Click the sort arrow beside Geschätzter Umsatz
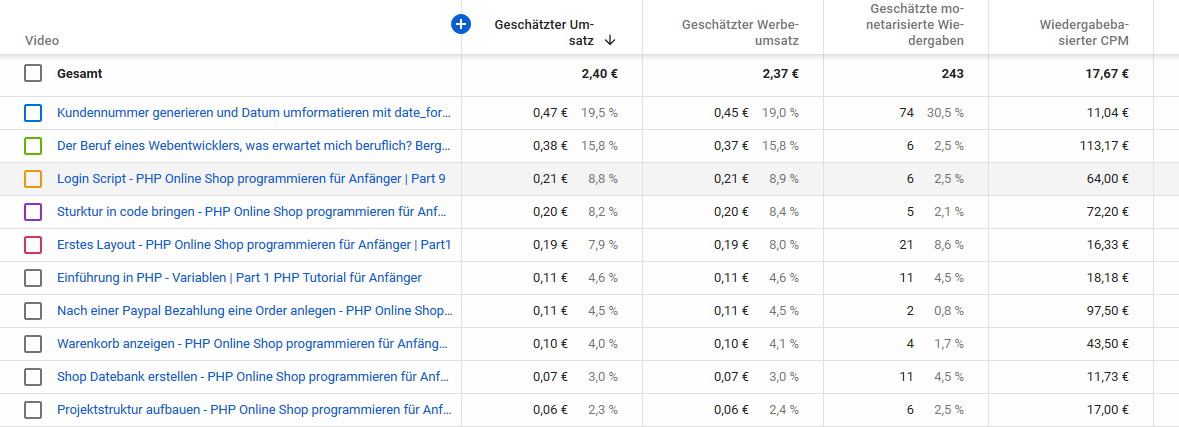The height and width of the screenshot is (427, 1179). [609, 41]
